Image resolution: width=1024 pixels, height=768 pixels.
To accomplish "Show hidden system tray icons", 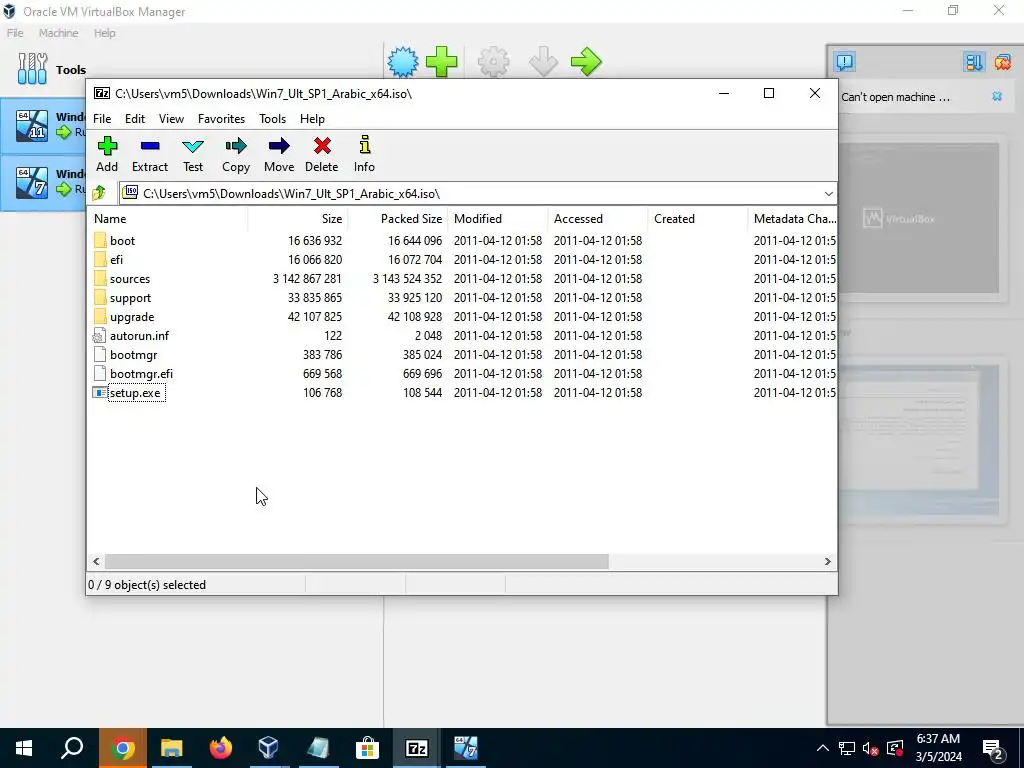I will [x=823, y=748].
